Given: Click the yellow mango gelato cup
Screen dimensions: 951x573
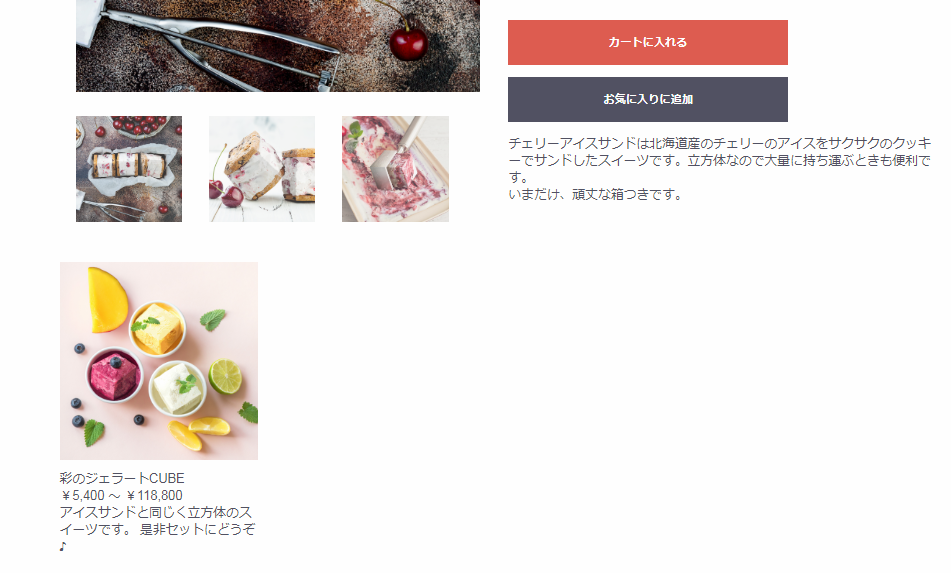Looking at the screenshot, I should point(157,329).
